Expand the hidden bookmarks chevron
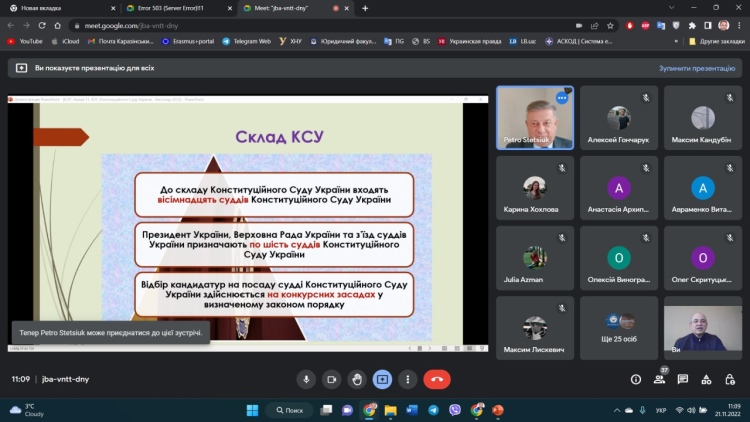Screen dimensions: 750x422 click(676, 42)
